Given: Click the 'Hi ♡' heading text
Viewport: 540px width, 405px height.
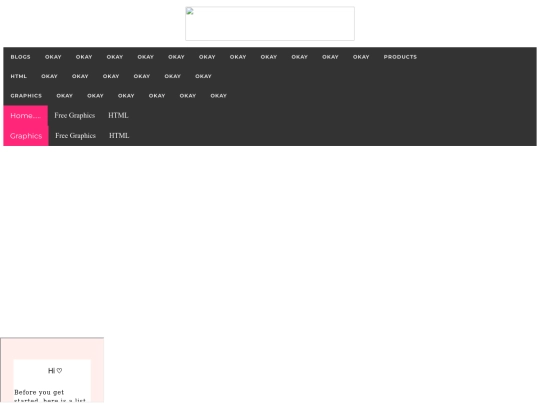Looking at the screenshot, I should [55, 371].
